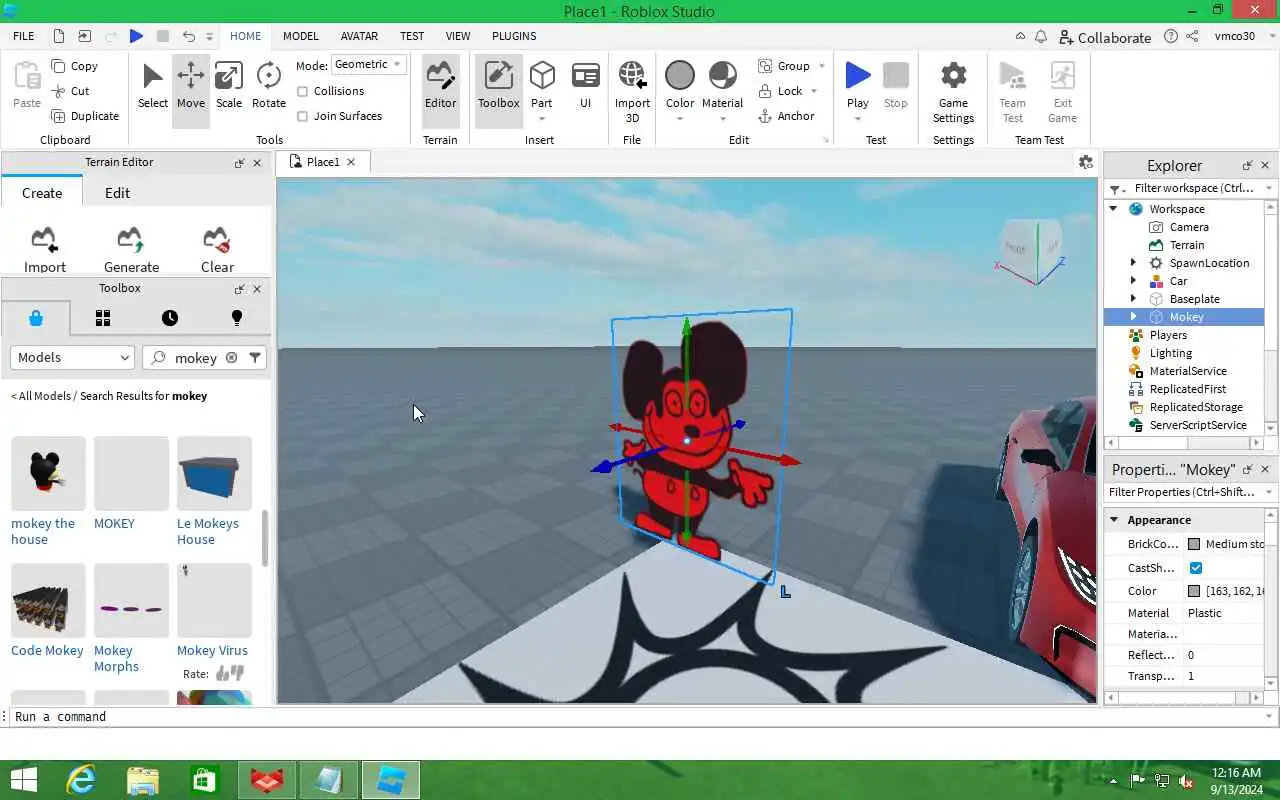1280x800 pixels.
Task: Click the Run a command input
Action: [640, 716]
